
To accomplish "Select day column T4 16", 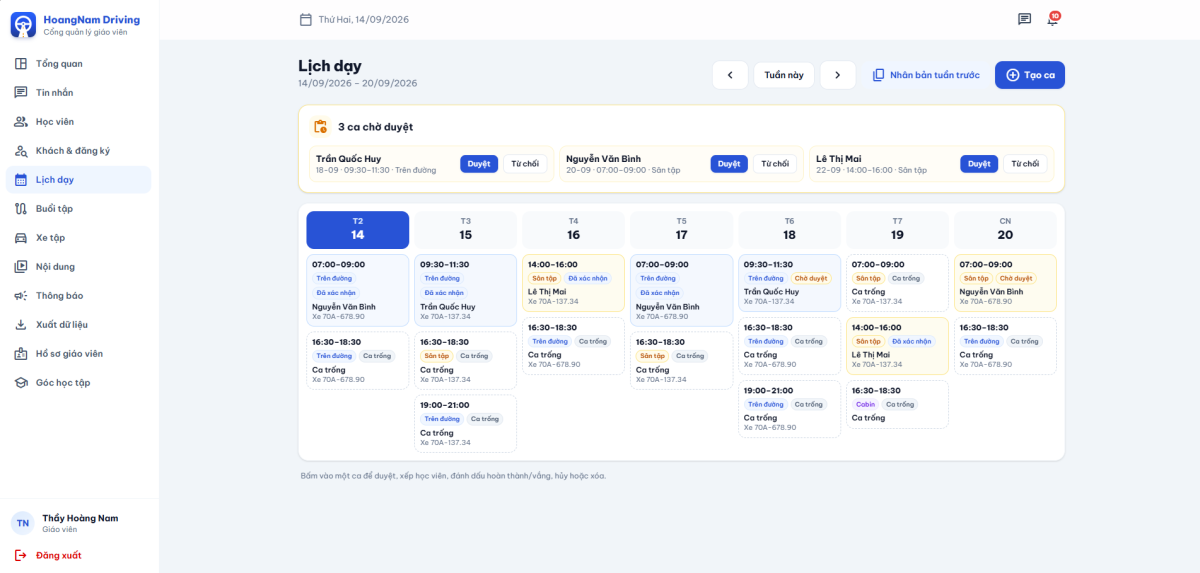I will tap(573, 230).
